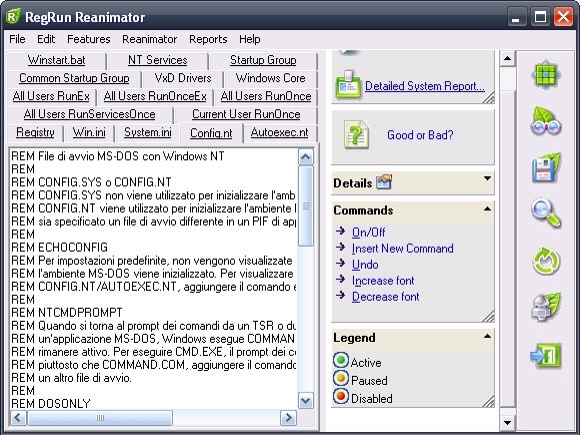The image size is (580, 435).
Task: Collapse the Legend panel
Action: click(487, 336)
